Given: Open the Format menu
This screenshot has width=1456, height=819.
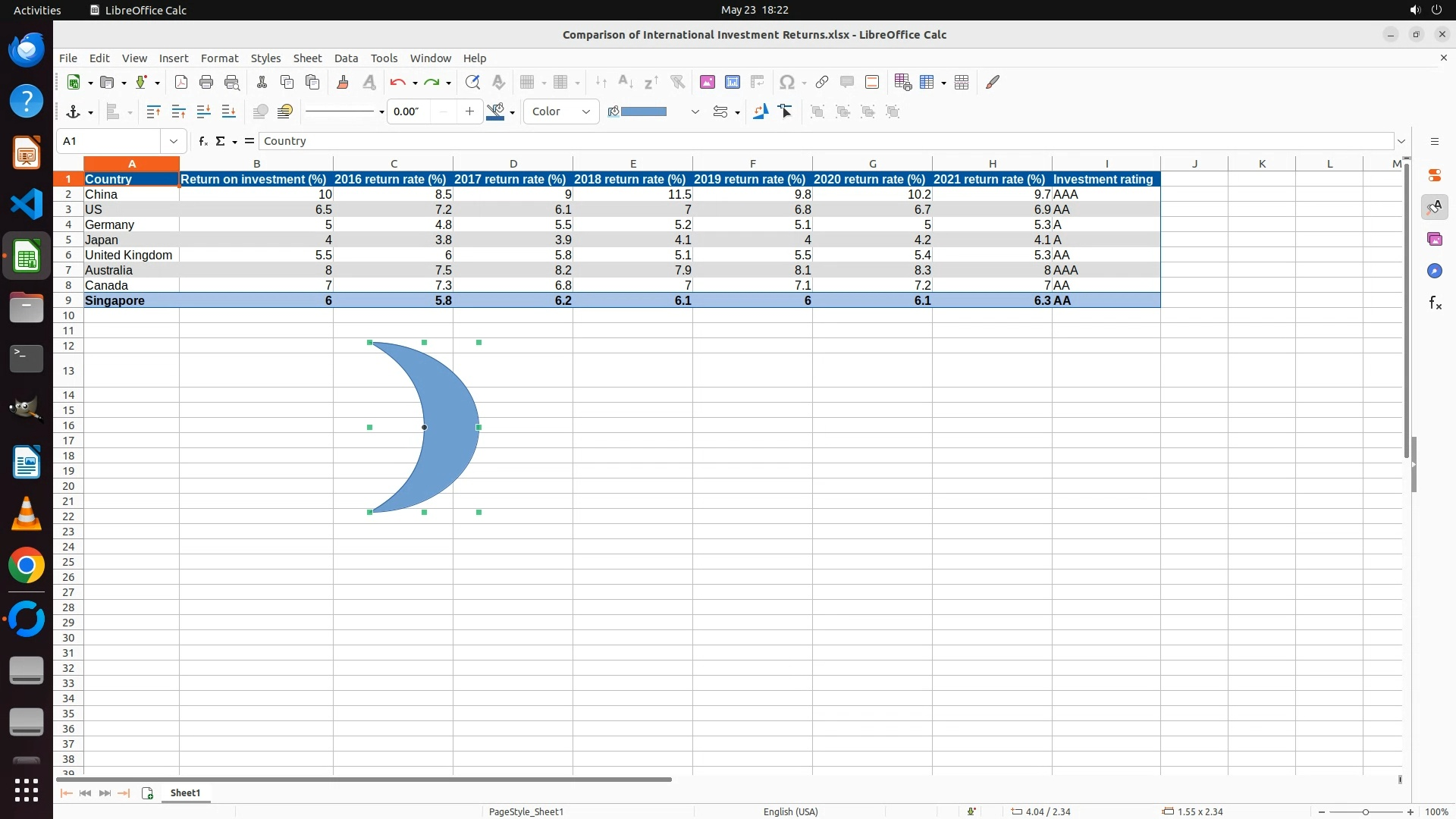Looking at the screenshot, I should pyautogui.click(x=219, y=58).
